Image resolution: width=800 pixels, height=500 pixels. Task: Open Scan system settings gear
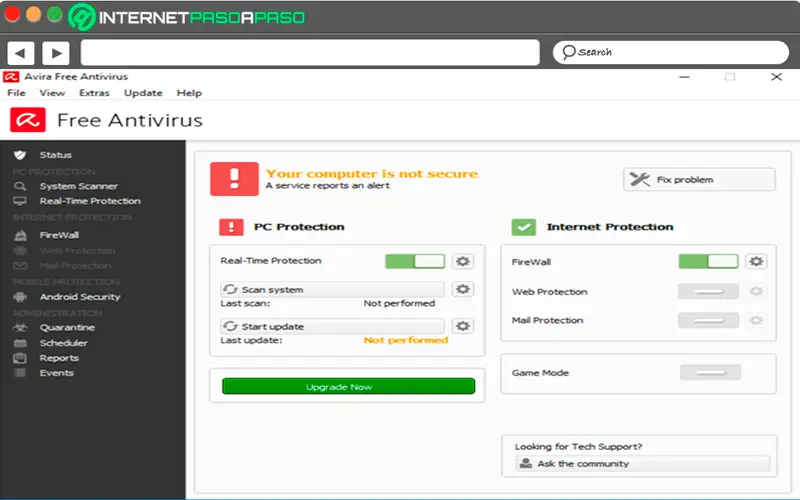463,289
